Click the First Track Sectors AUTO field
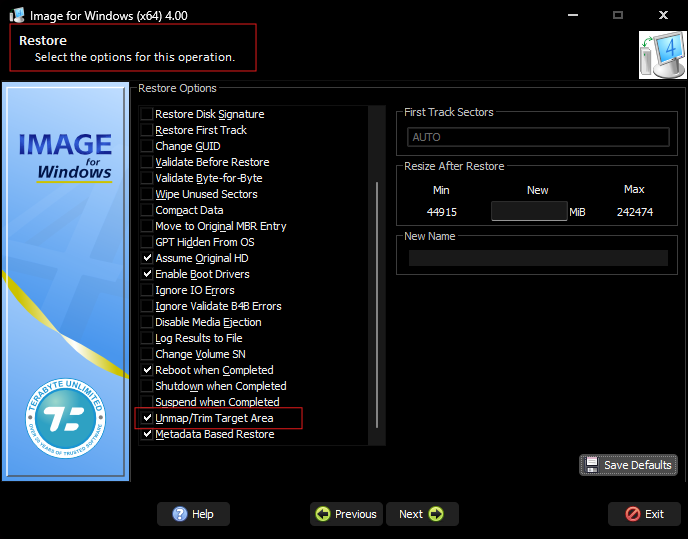This screenshot has width=688, height=539. tap(538, 137)
